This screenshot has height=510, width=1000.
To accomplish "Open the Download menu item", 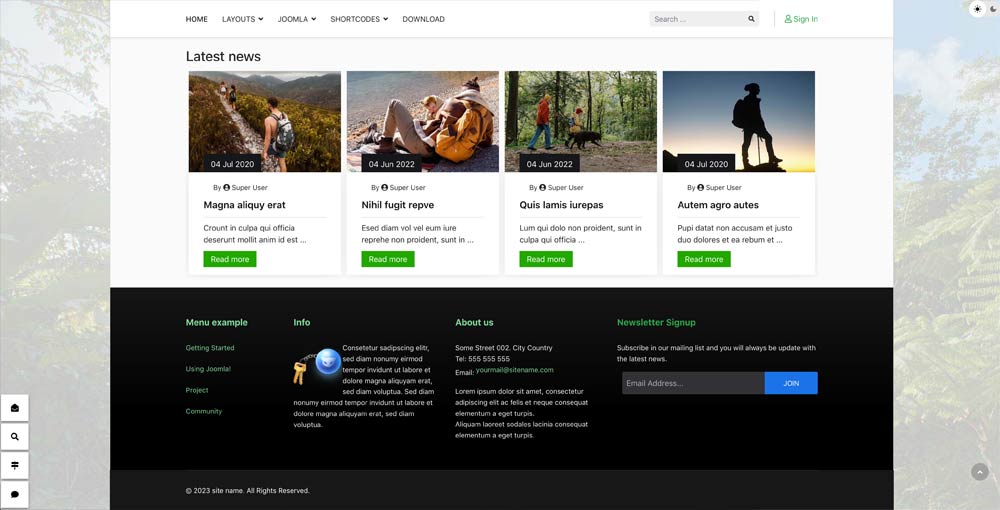I will [423, 19].
